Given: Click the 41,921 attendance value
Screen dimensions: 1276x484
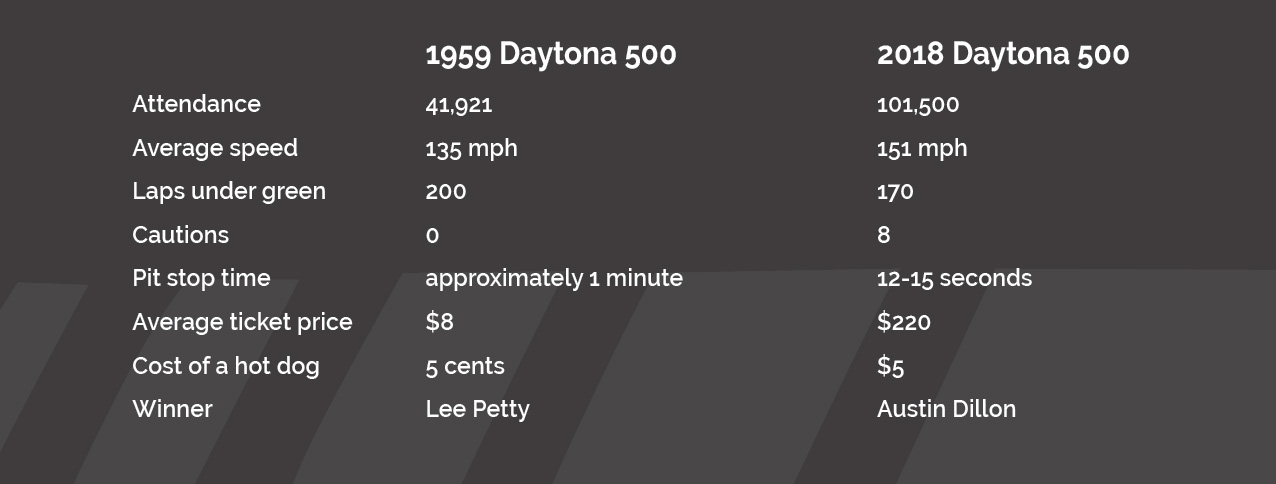Looking at the screenshot, I should coord(459,105).
